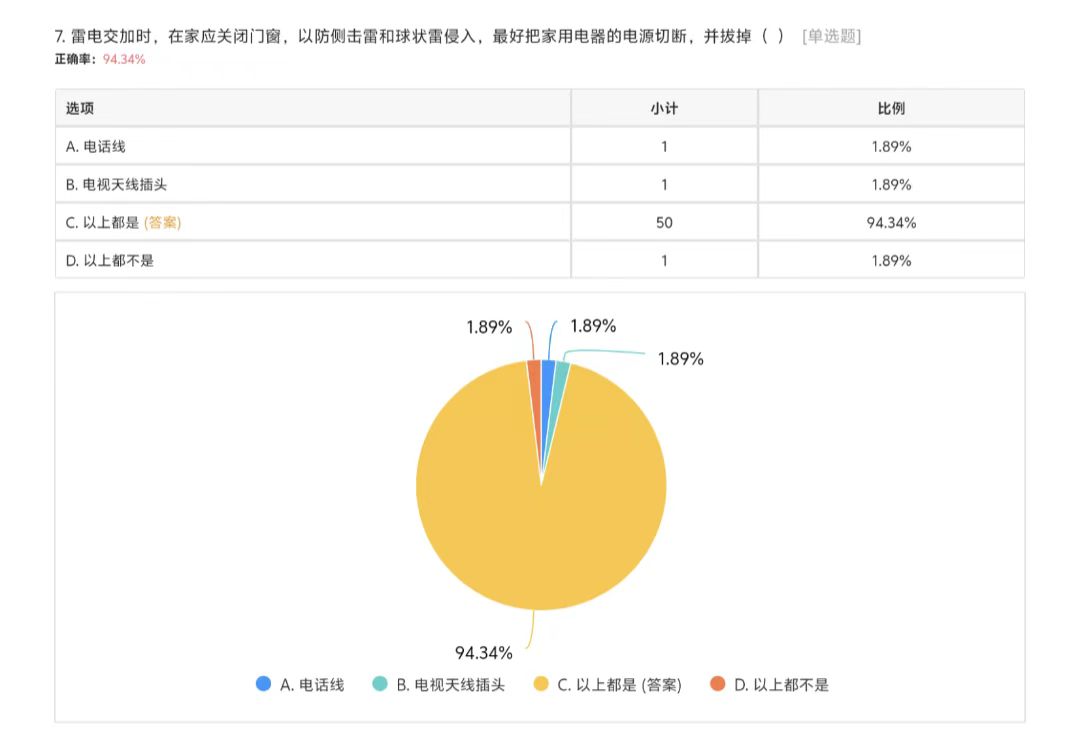Screen dimensions: 1080x736
Task: Select the large yellow pie slice
Action: coord(541,520)
